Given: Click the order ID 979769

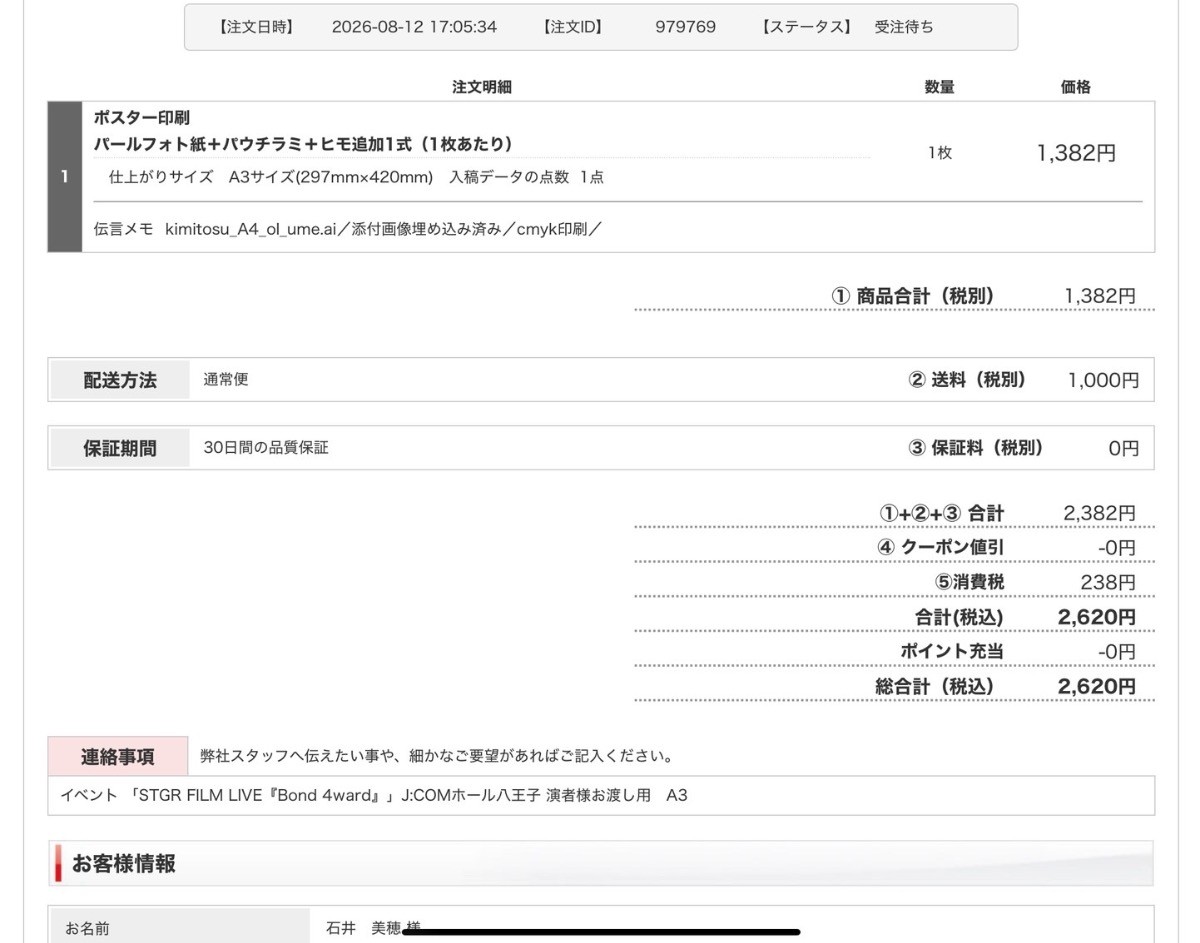Looking at the screenshot, I should pos(685,27).
